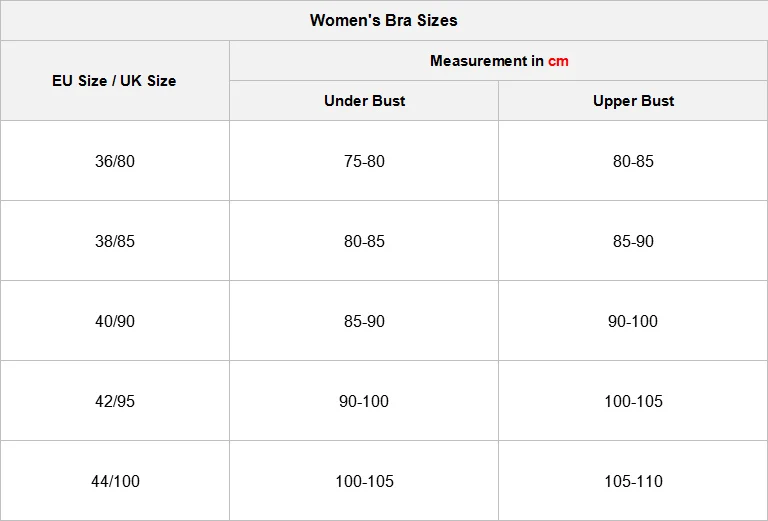This screenshot has width=768, height=521.
Task: Select the 90-100 under bust value
Action: click(364, 401)
